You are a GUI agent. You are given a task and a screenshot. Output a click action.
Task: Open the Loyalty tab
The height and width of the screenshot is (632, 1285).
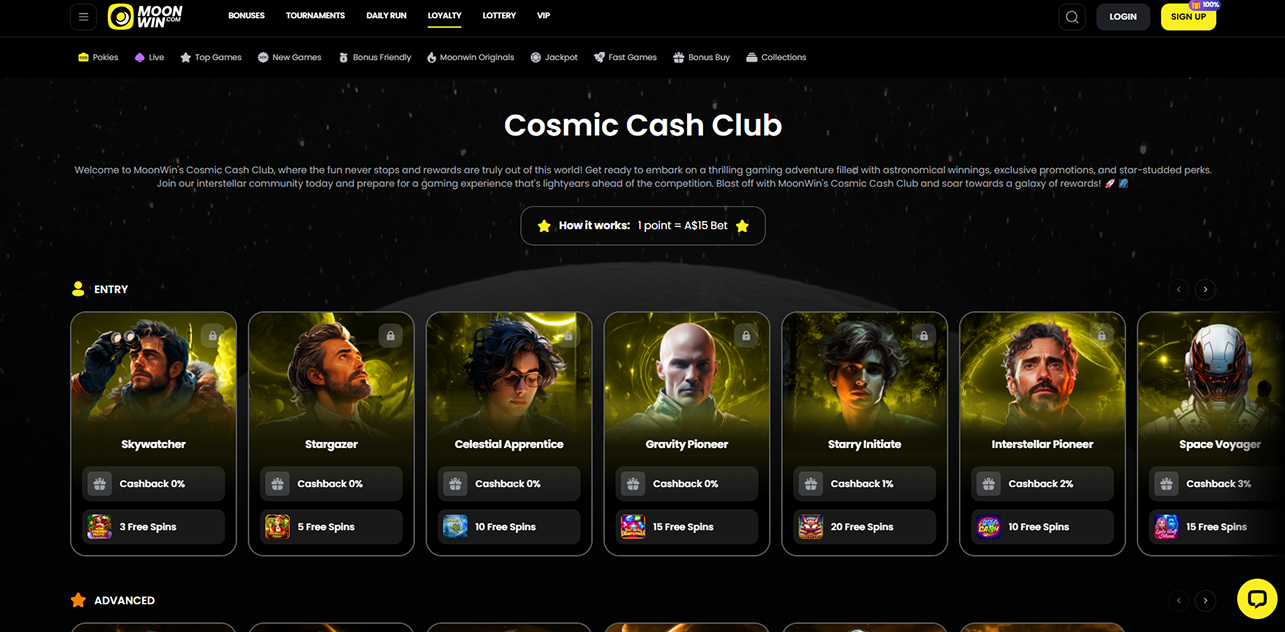point(444,16)
